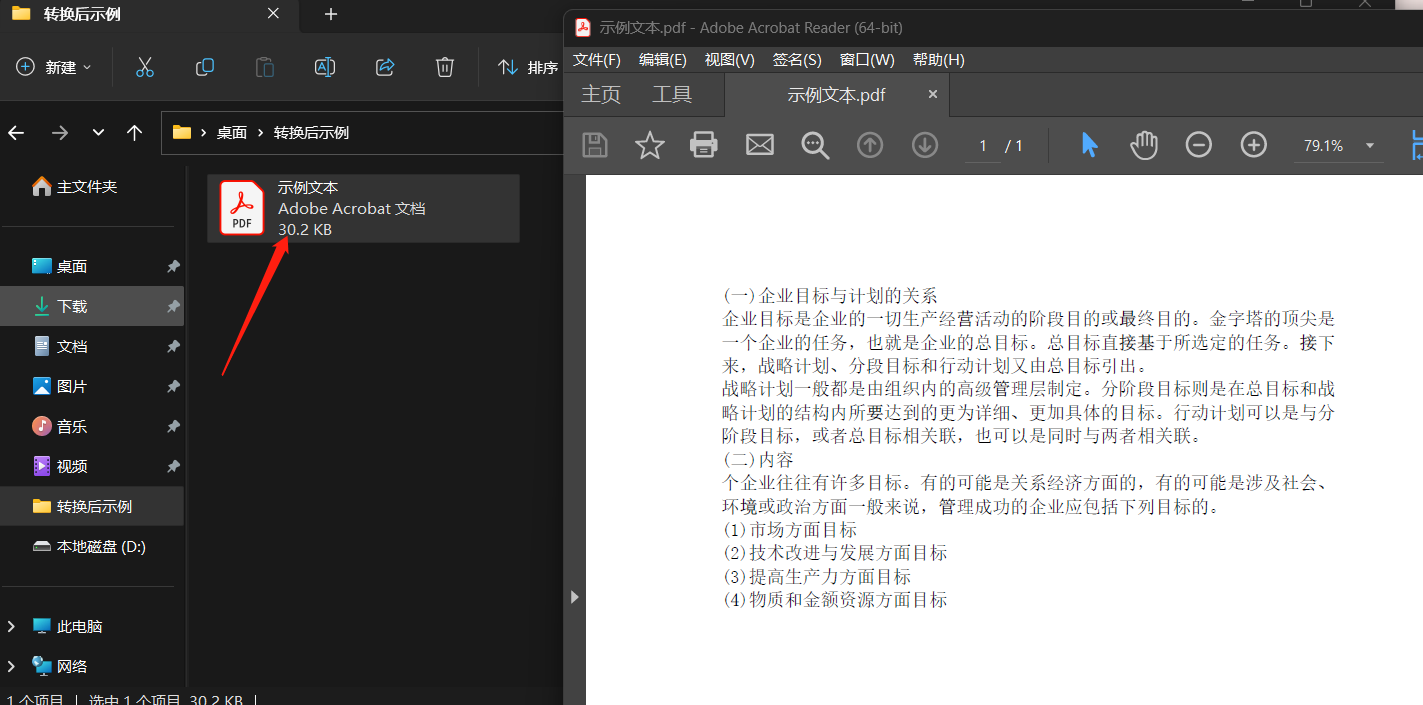Toggle the PDF navigation pane open
This screenshot has height=705, width=1423.
[575, 597]
